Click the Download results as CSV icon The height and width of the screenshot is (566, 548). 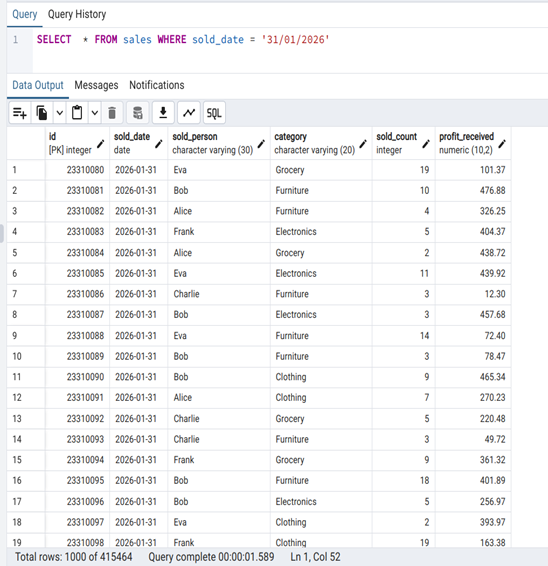(163, 113)
